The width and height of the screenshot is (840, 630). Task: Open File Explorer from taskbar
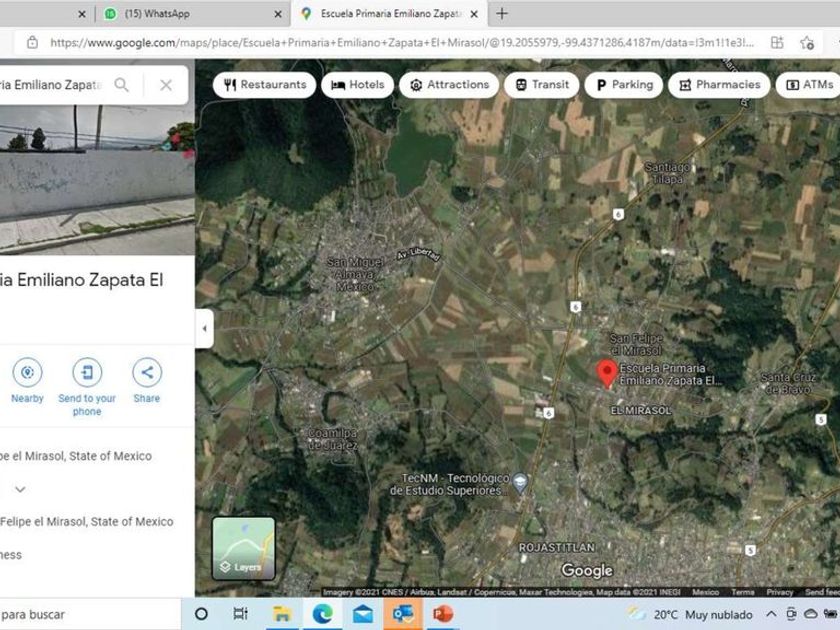click(282, 614)
